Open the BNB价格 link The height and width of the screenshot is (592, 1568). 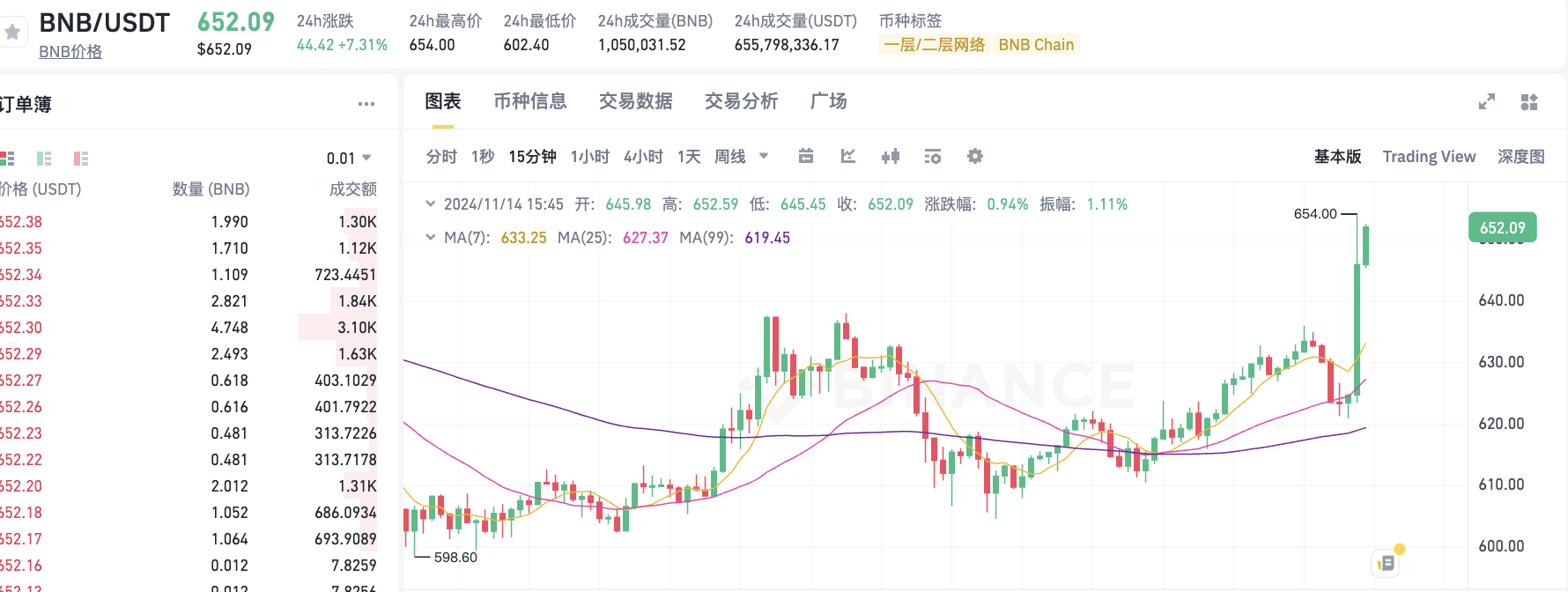(70, 51)
